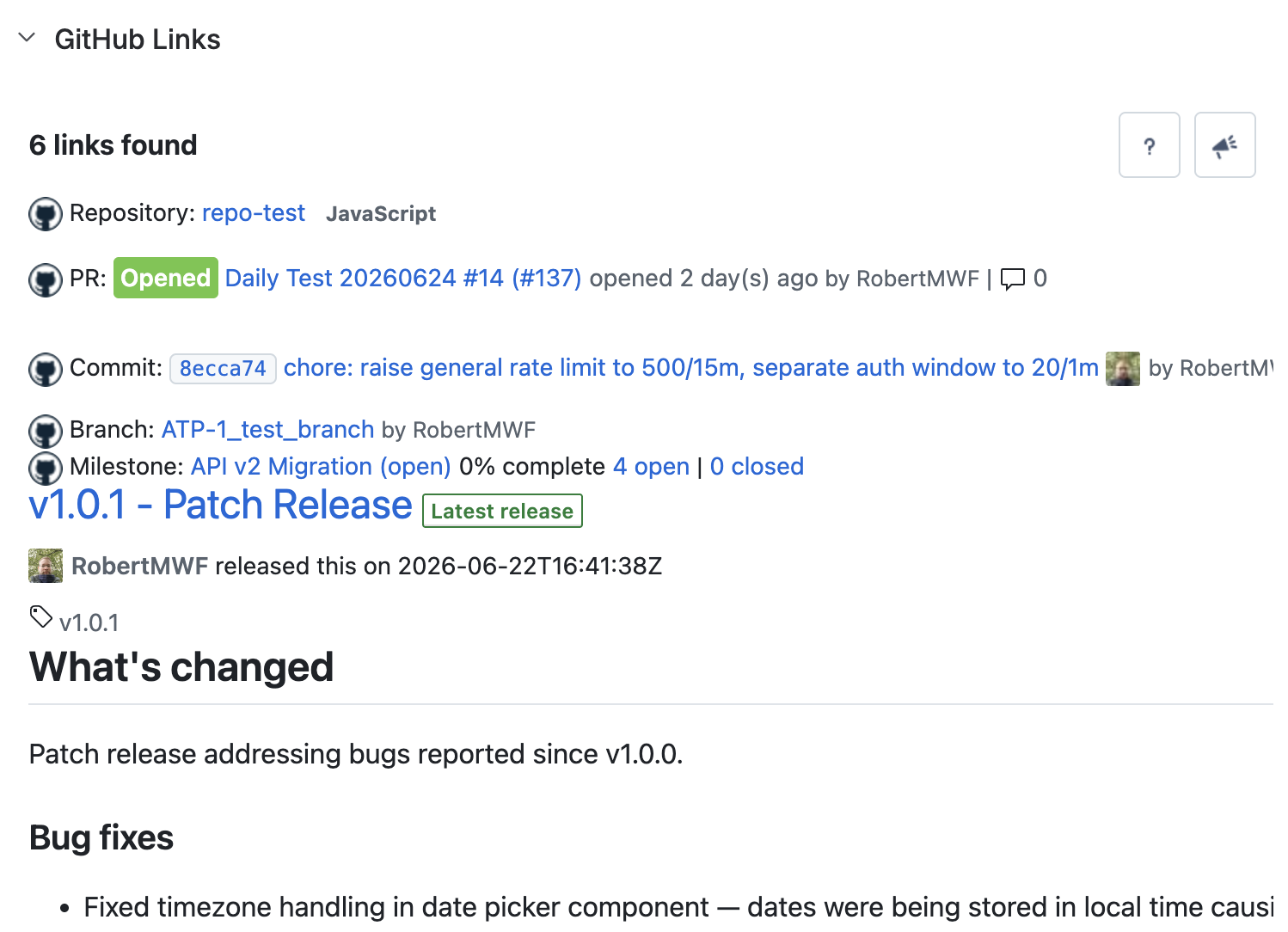Click GitHub icon beside PR row
Viewport: 1288px width, 932px height.
point(46,279)
